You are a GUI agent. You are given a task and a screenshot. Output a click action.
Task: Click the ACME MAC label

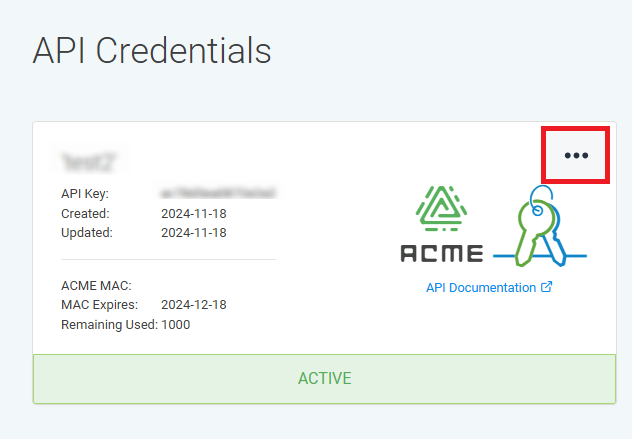[x=96, y=286]
